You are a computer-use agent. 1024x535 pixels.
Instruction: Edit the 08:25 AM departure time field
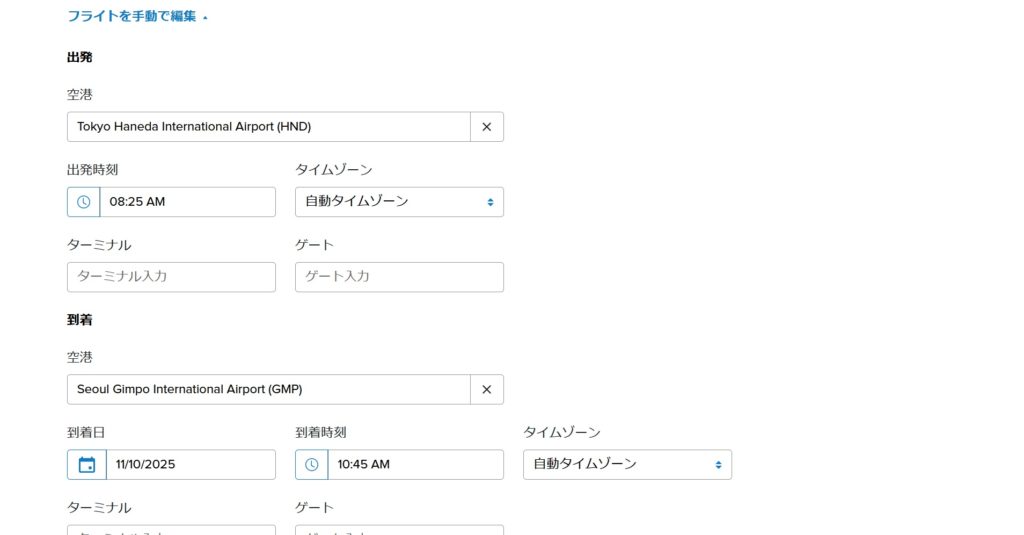click(x=187, y=202)
